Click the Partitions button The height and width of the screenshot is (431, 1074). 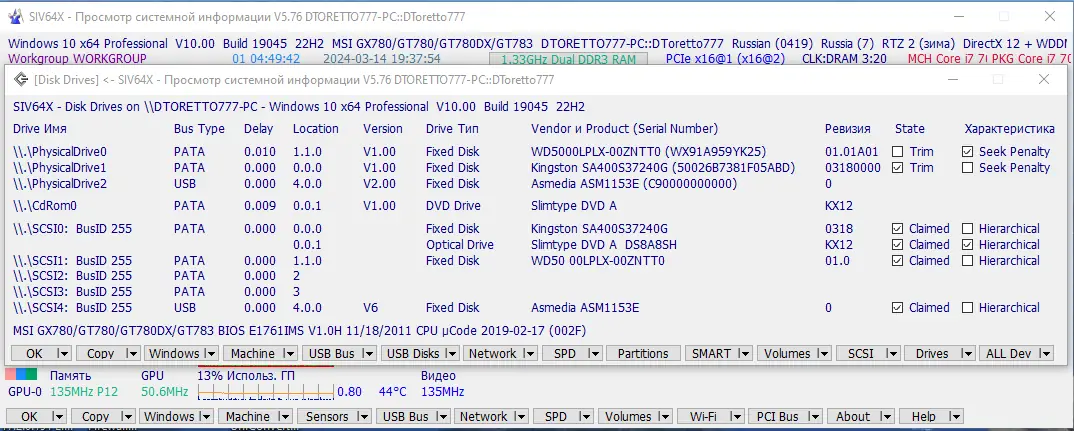coord(643,354)
